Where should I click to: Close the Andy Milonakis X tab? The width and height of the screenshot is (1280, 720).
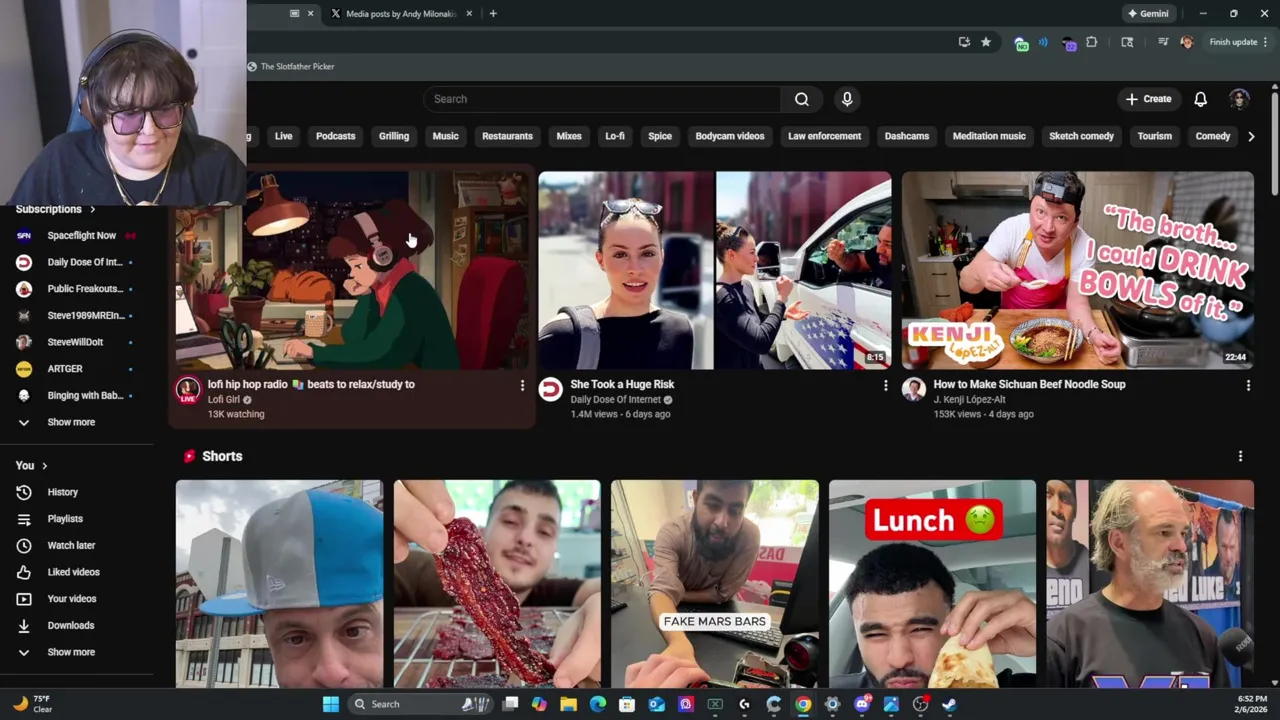click(468, 14)
